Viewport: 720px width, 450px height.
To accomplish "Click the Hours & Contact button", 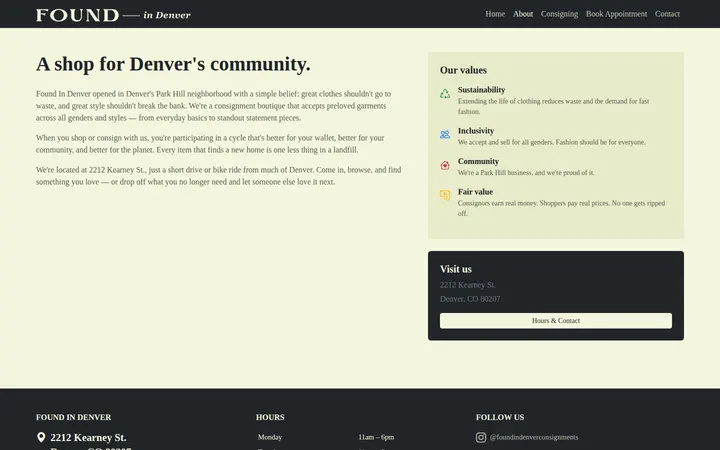I will pos(556,321).
